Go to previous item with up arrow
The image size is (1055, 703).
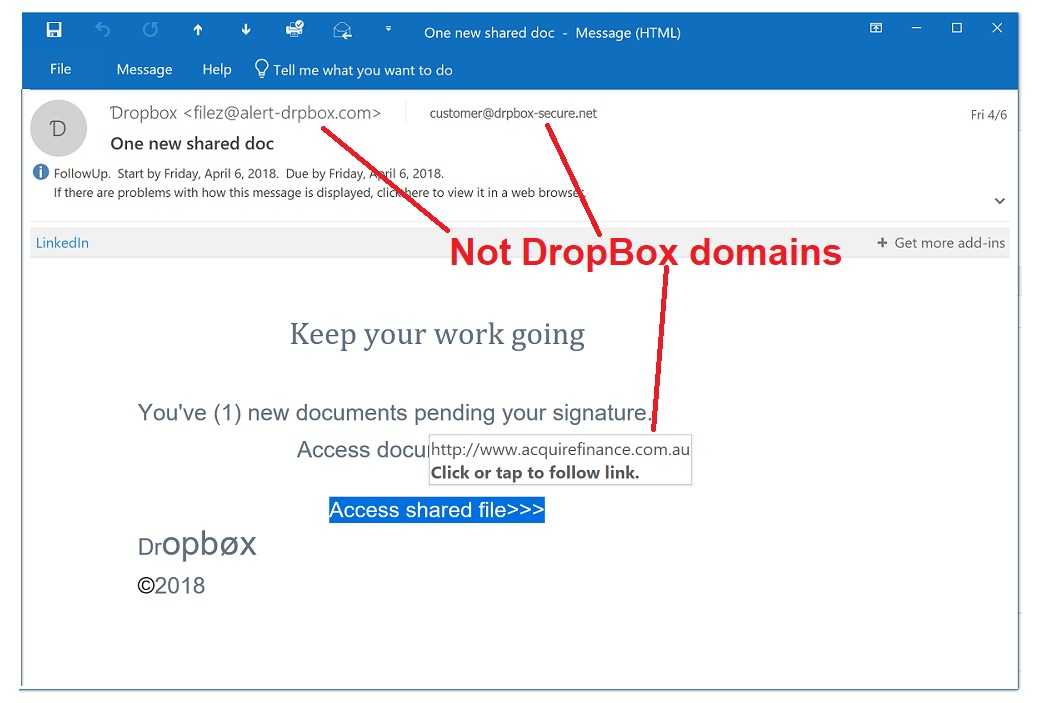coord(198,30)
